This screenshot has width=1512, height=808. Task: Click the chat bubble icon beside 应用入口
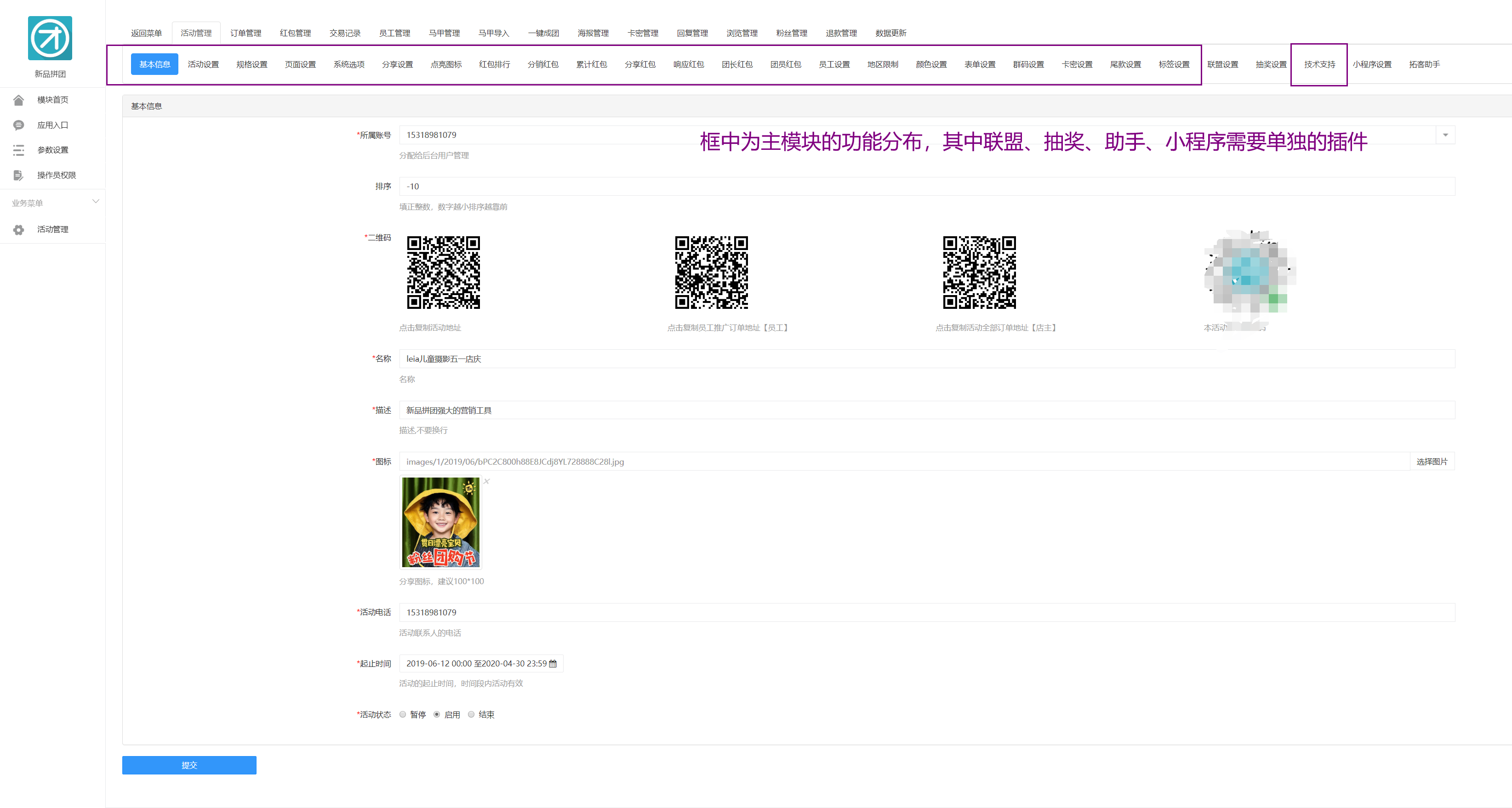[x=18, y=125]
